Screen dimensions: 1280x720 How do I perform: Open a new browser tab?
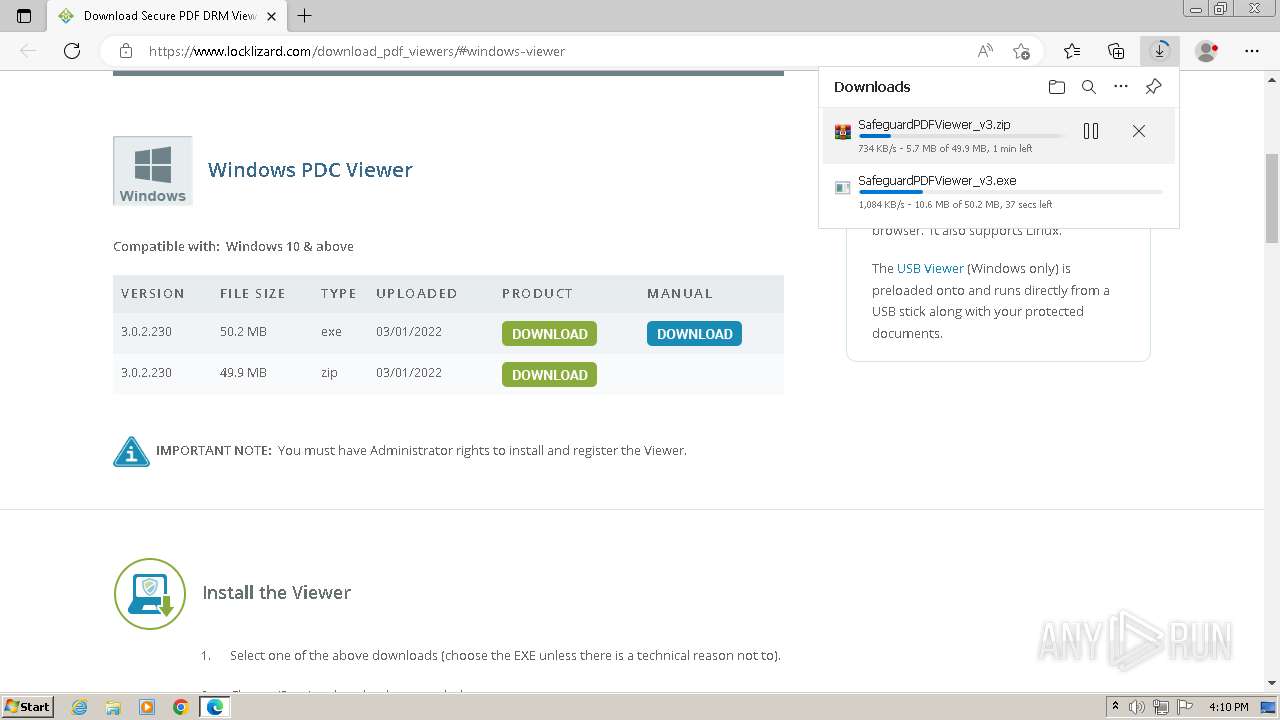tap(305, 15)
